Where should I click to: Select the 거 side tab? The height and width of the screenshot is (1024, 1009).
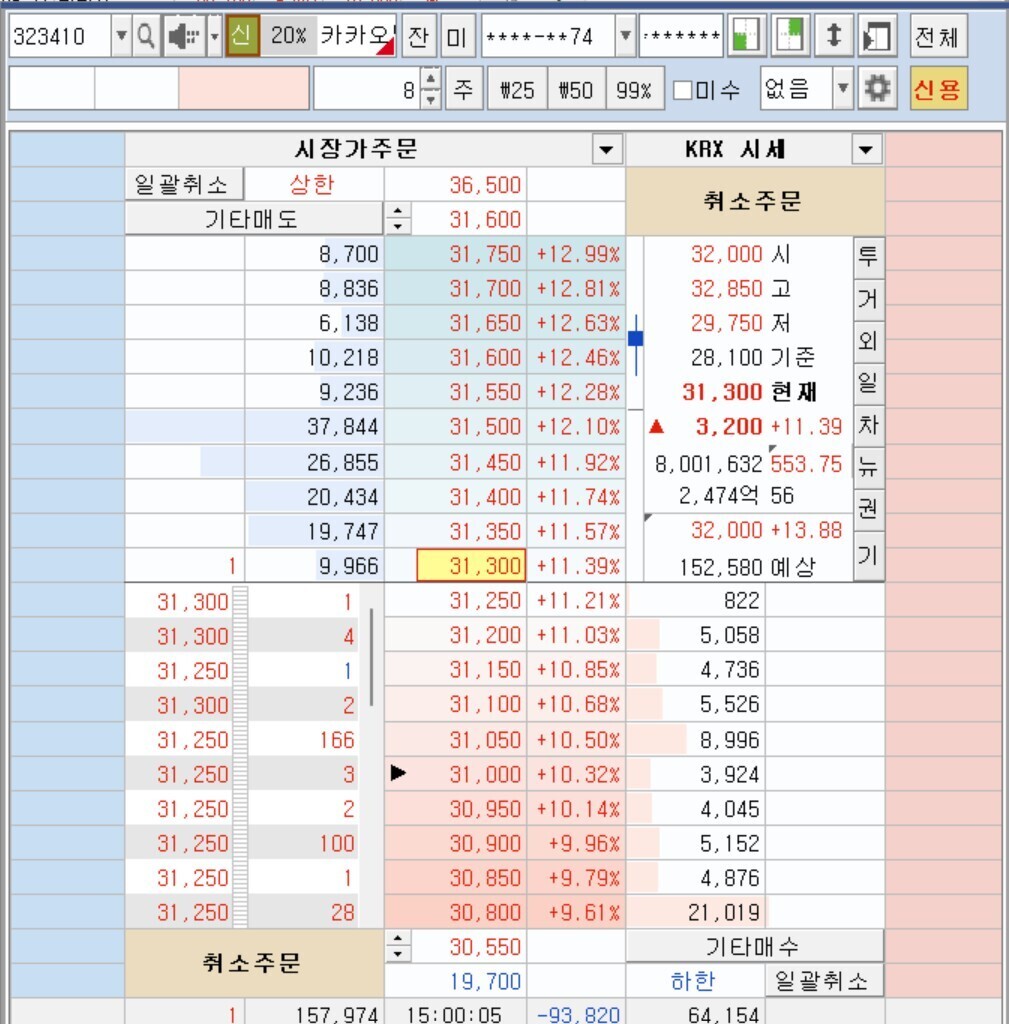coord(868,298)
